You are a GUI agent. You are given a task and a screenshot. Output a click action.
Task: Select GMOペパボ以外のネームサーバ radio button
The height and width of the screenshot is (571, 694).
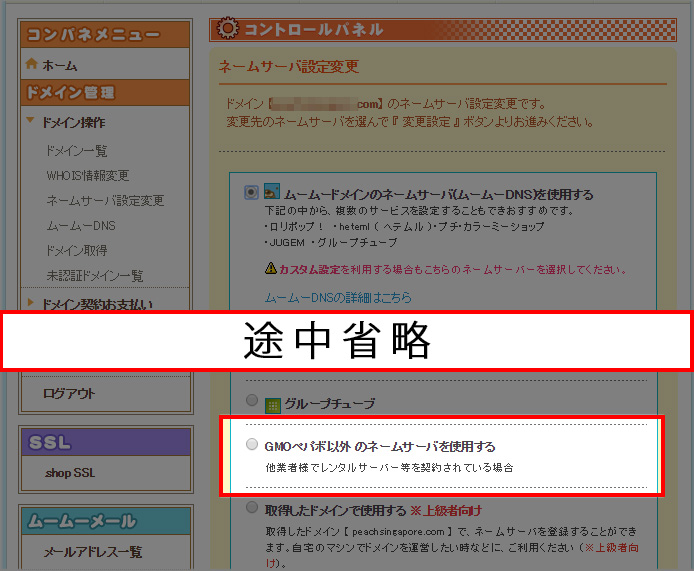(x=252, y=444)
